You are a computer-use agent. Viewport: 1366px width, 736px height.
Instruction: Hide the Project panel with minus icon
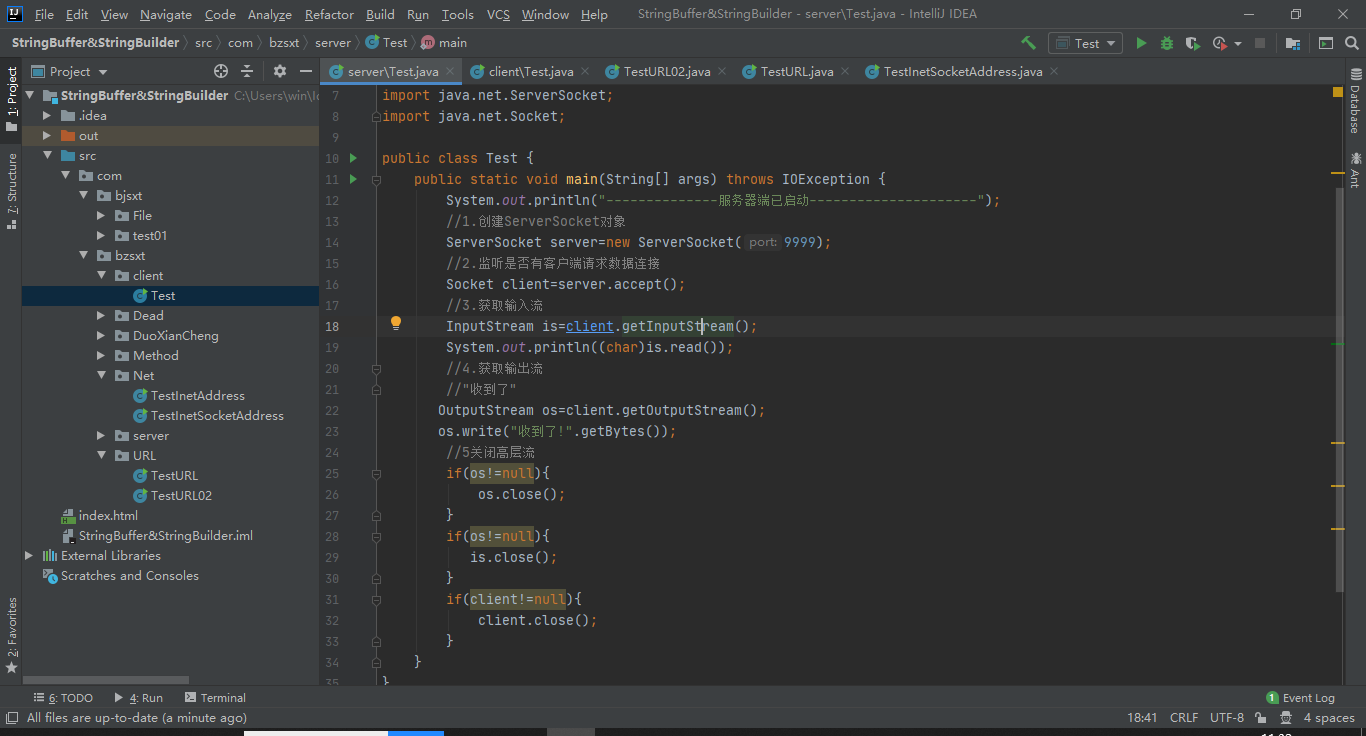click(306, 71)
